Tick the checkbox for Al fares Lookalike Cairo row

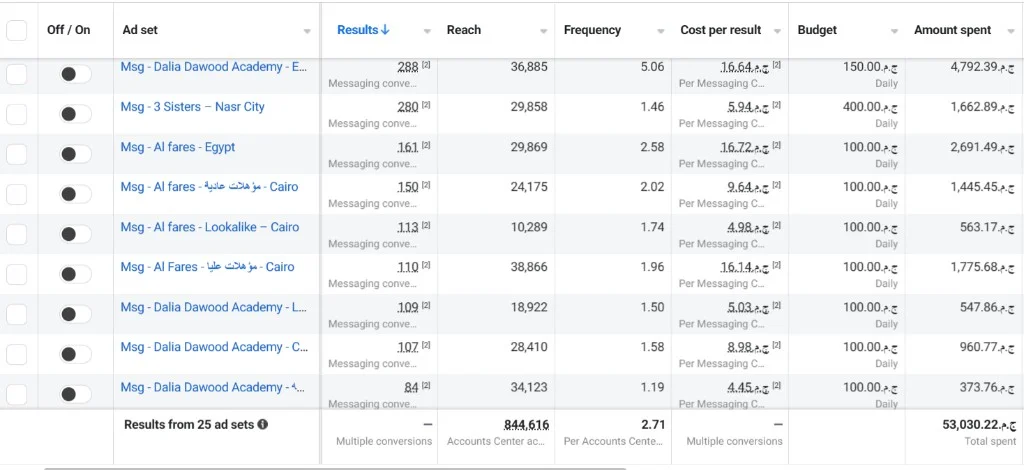(16, 234)
